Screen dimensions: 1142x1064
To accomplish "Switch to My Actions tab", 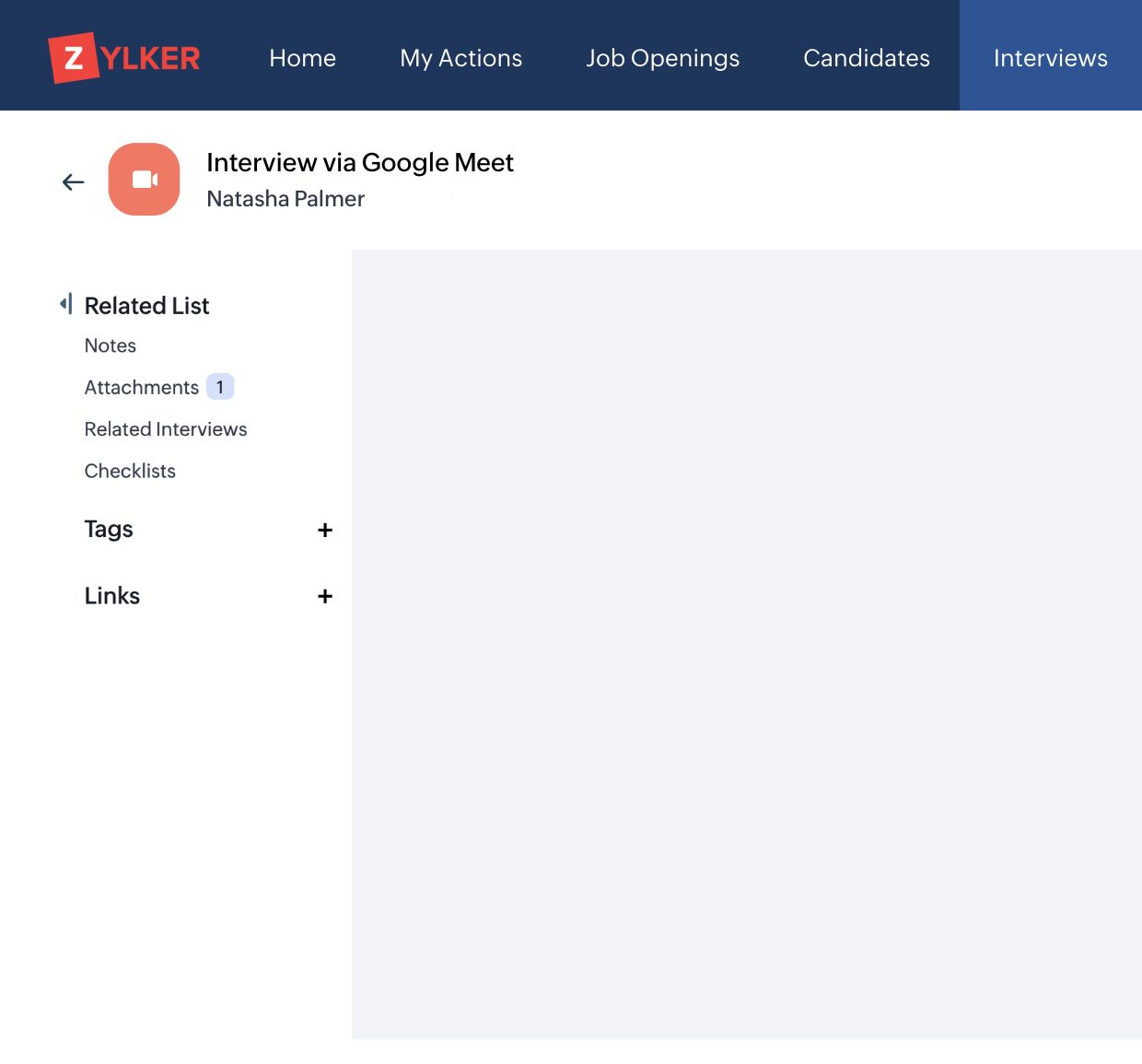I will [460, 58].
